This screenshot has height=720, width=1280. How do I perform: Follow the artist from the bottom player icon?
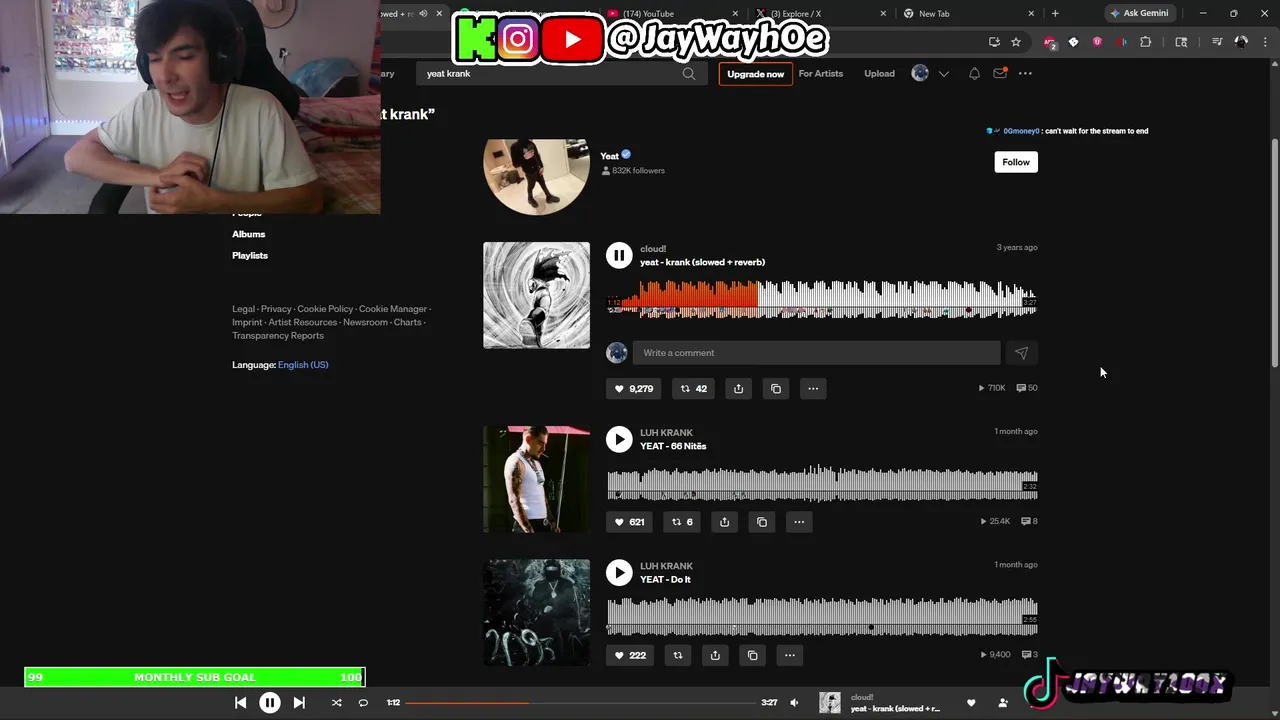[x=1003, y=703]
